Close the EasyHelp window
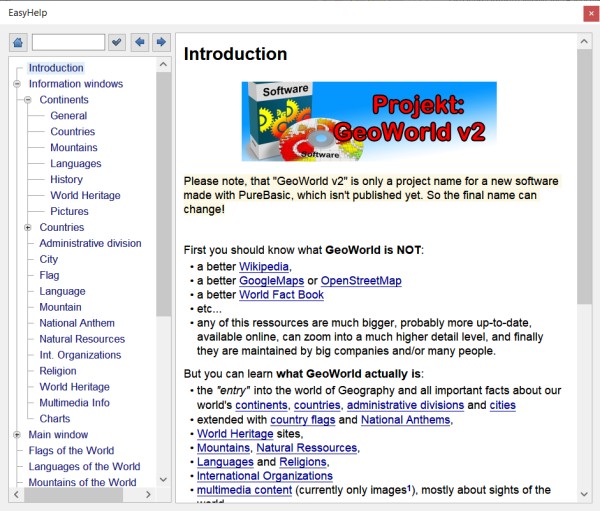 pyautogui.click(x=591, y=13)
